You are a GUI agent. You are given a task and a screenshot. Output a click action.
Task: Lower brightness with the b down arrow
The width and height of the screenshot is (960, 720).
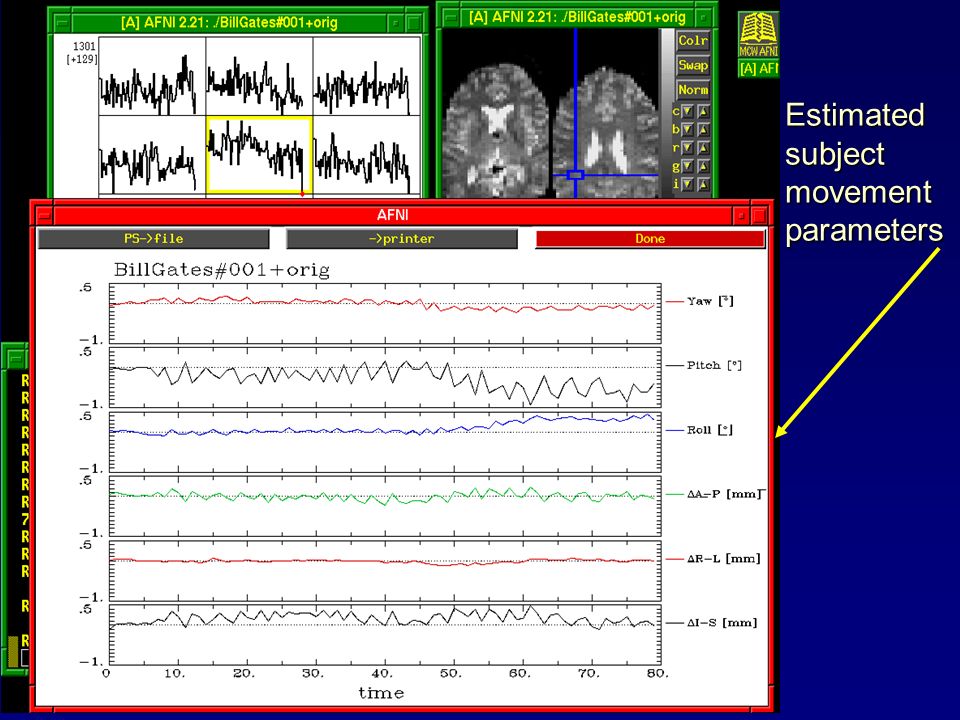688,130
